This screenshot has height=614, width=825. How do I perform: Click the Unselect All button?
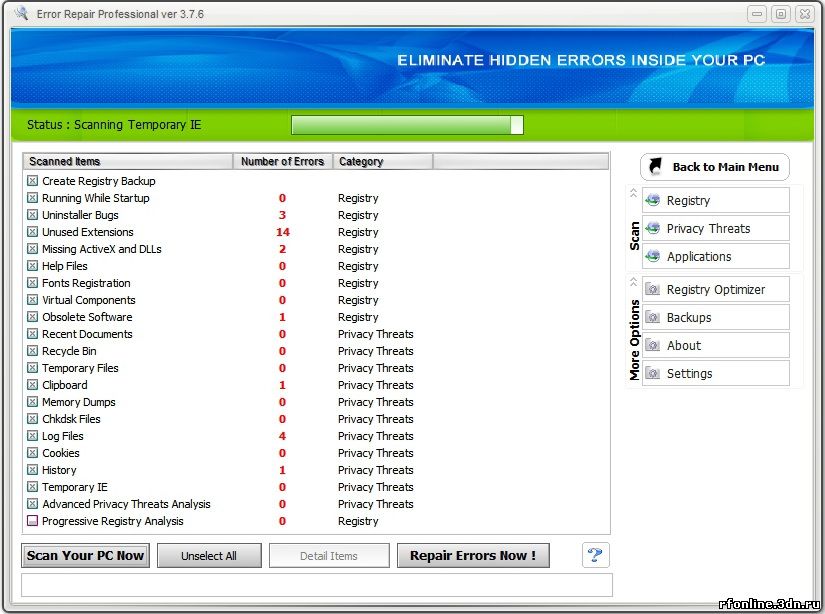point(209,555)
